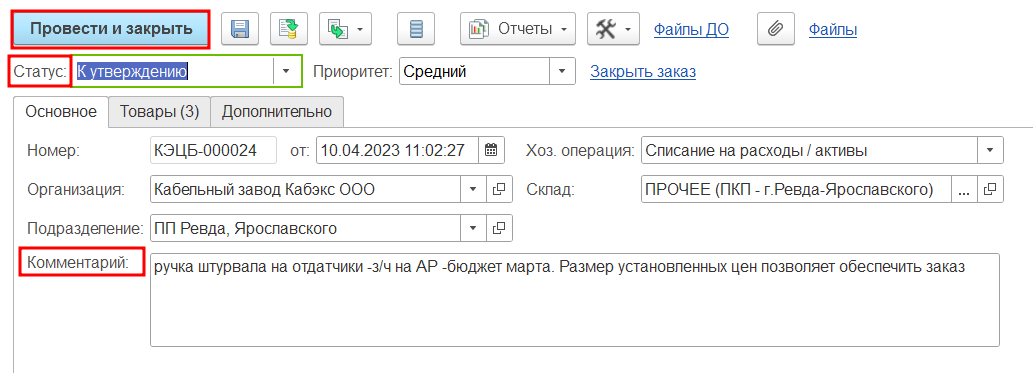The width and height of the screenshot is (1033, 373).
Task: Click the Провести и закрыть button
Action: pos(111,29)
